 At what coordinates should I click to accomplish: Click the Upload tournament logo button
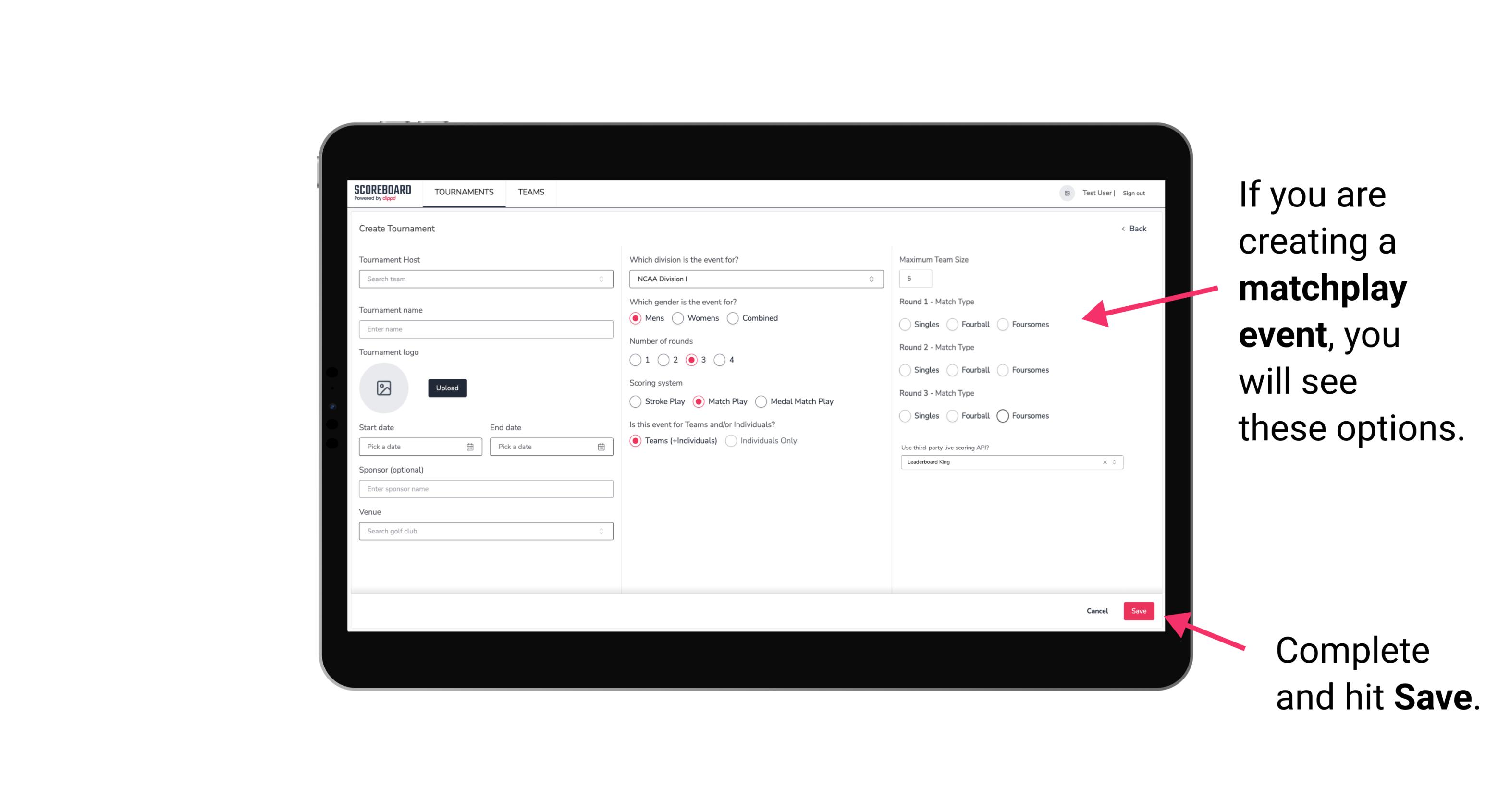coord(448,388)
